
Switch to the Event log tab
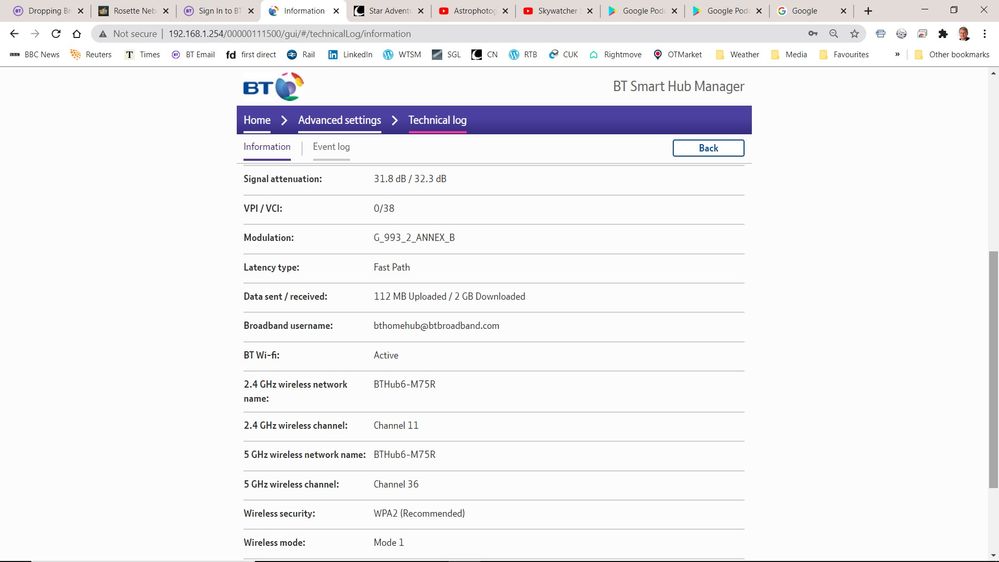tap(331, 147)
